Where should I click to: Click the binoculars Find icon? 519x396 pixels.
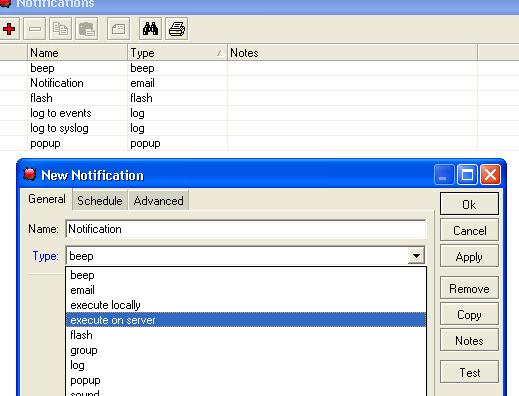tap(150, 29)
